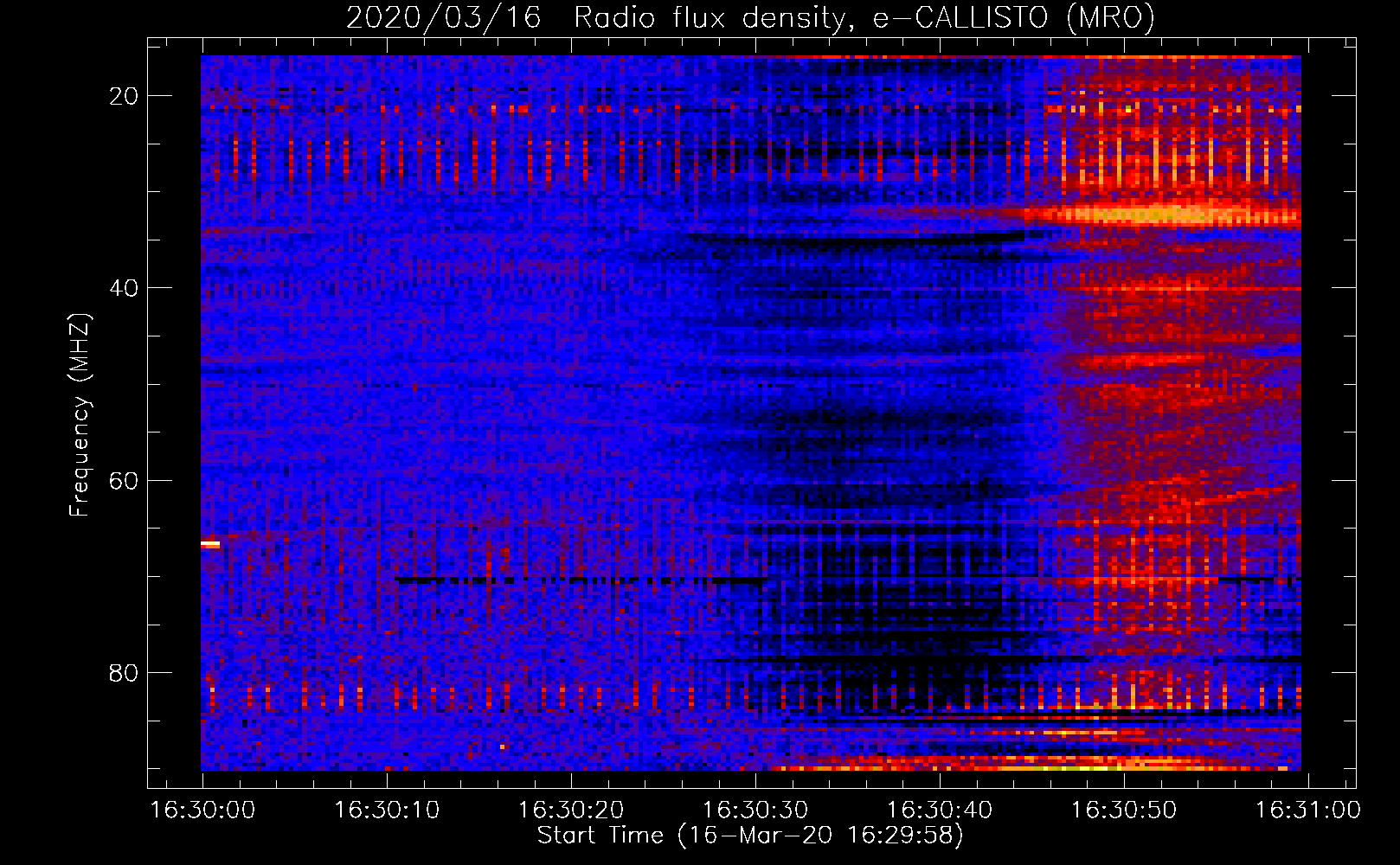Click the 40 MHz frequency tick label
Viewport: 1400px width, 865px height.
pyautogui.click(x=124, y=288)
